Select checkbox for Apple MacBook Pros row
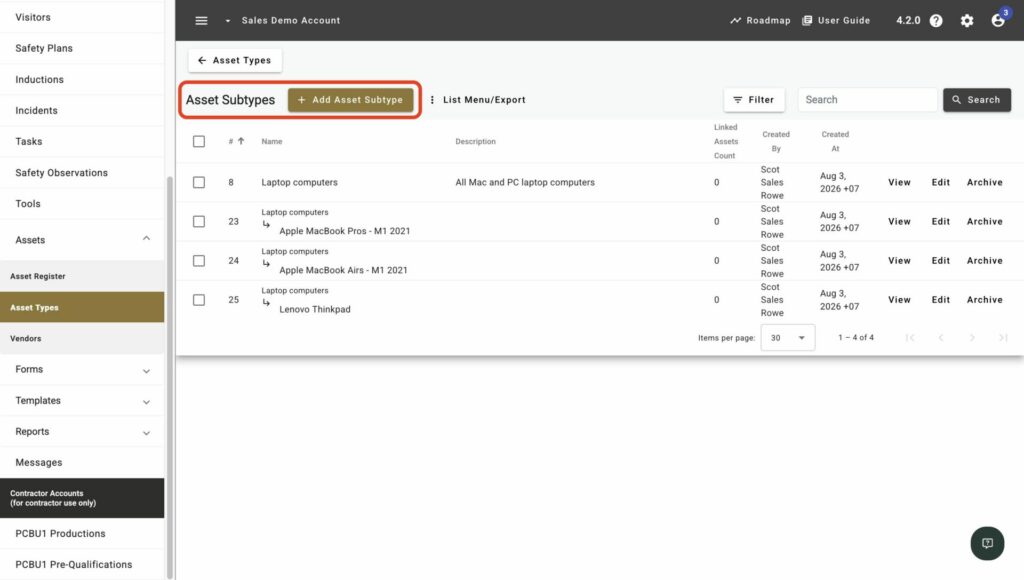This screenshot has width=1024, height=580. [x=199, y=221]
